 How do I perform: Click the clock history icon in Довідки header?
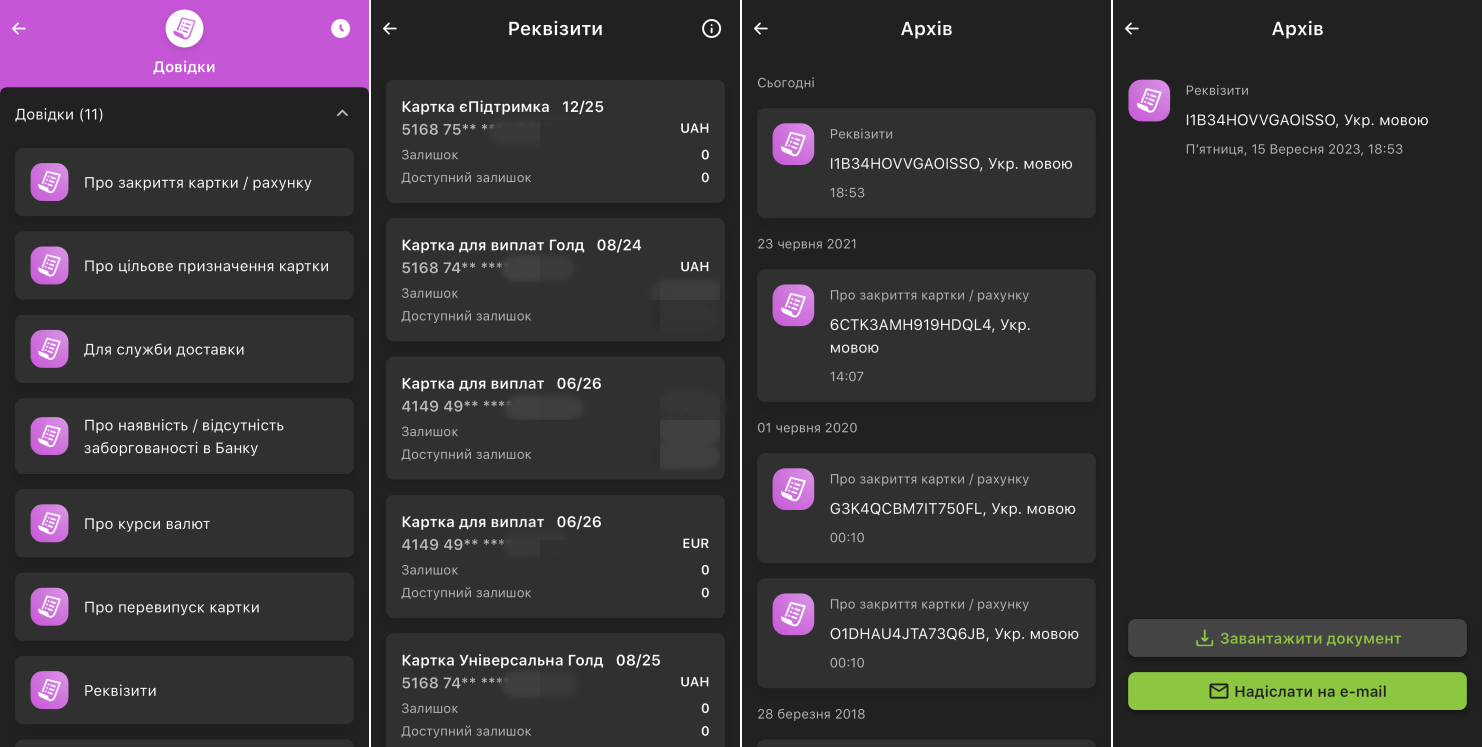341,29
